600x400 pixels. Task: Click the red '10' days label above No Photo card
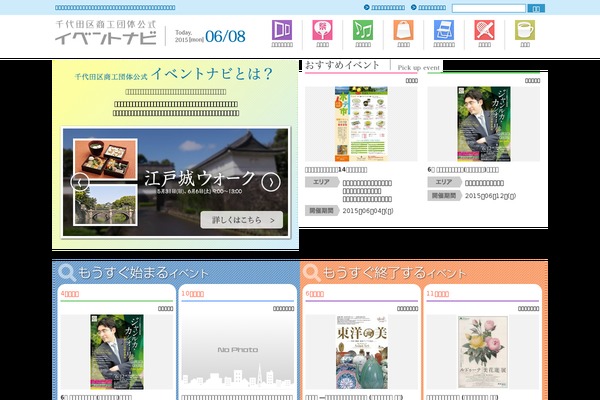tap(192, 294)
